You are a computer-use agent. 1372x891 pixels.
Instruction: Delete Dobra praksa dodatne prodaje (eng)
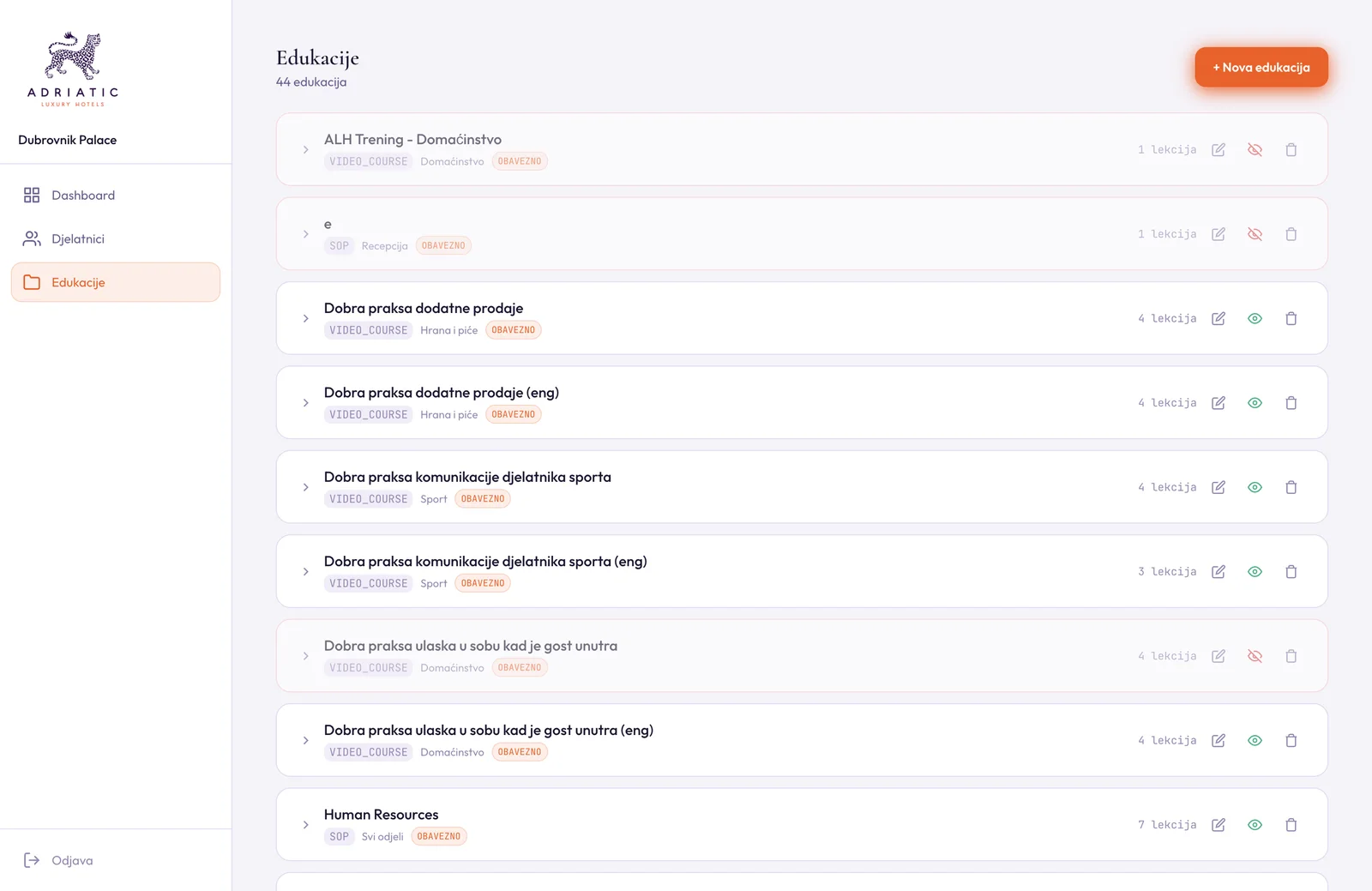(1291, 403)
